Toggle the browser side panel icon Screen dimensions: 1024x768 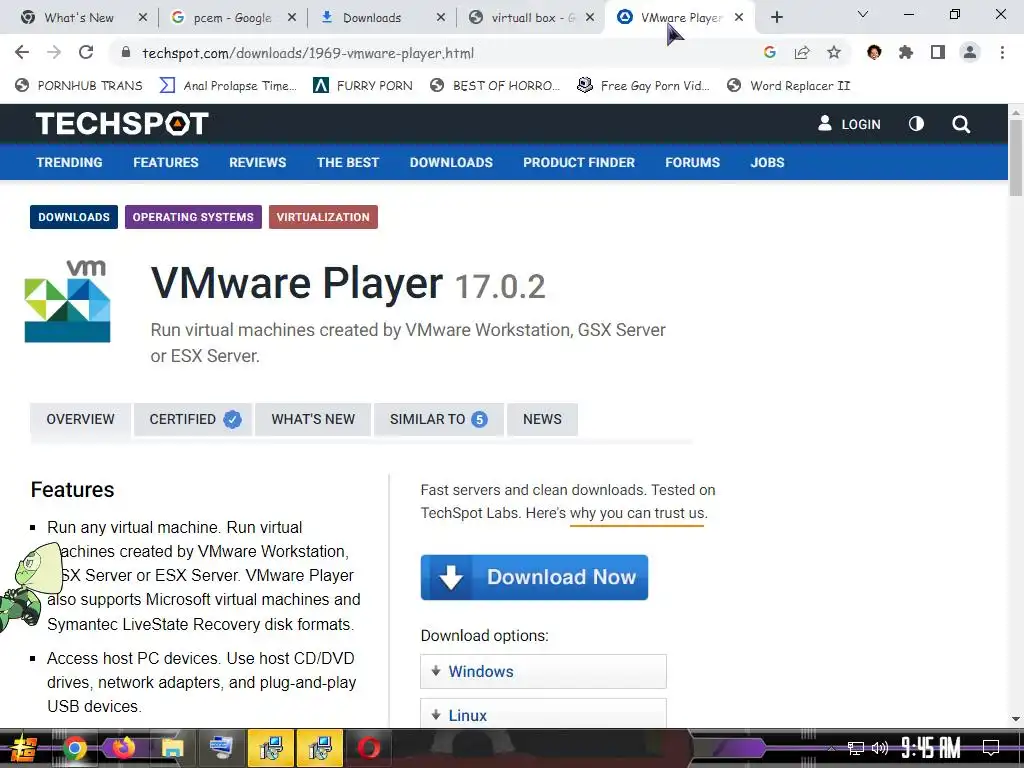click(x=938, y=52)
